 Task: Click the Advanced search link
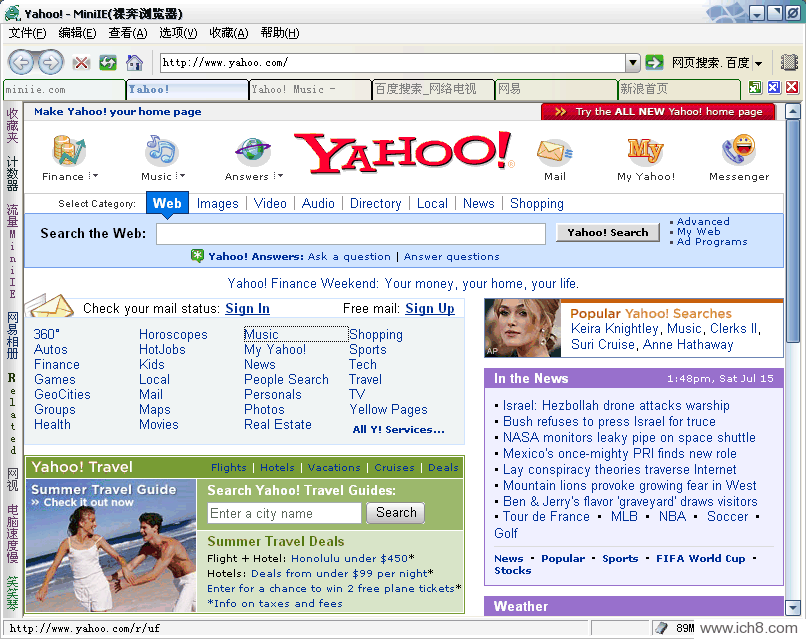tap(703, 222)
